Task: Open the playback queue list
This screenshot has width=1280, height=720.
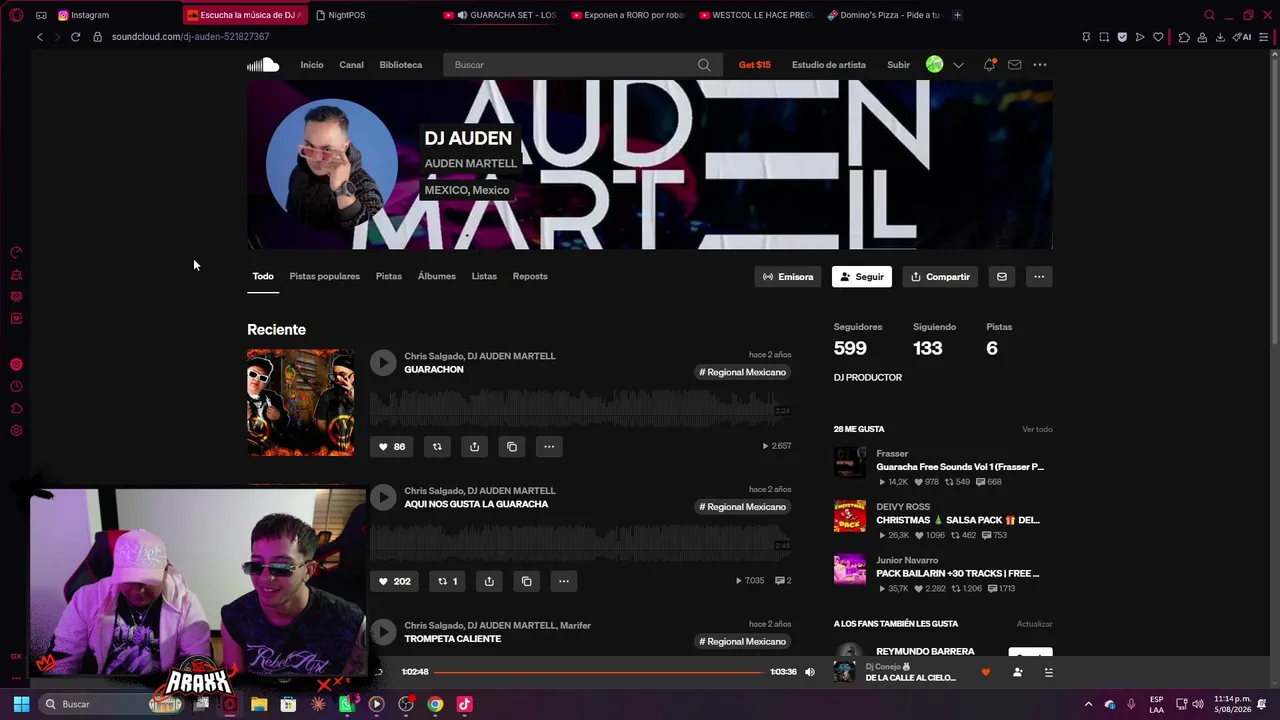Action: tap(1049, 672)
